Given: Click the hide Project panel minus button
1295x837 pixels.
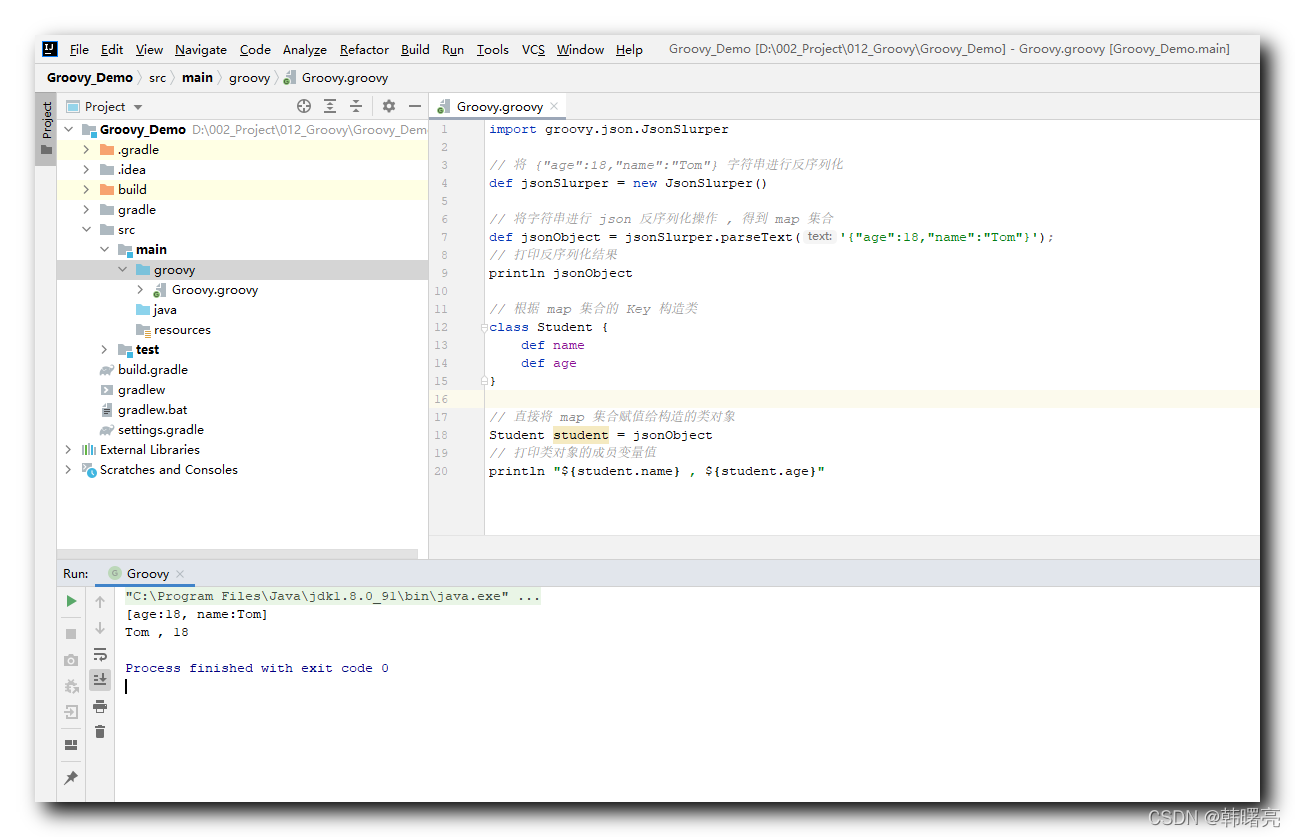Looking at the screenshot, I should pyautogui.click(x=415, y=105).
